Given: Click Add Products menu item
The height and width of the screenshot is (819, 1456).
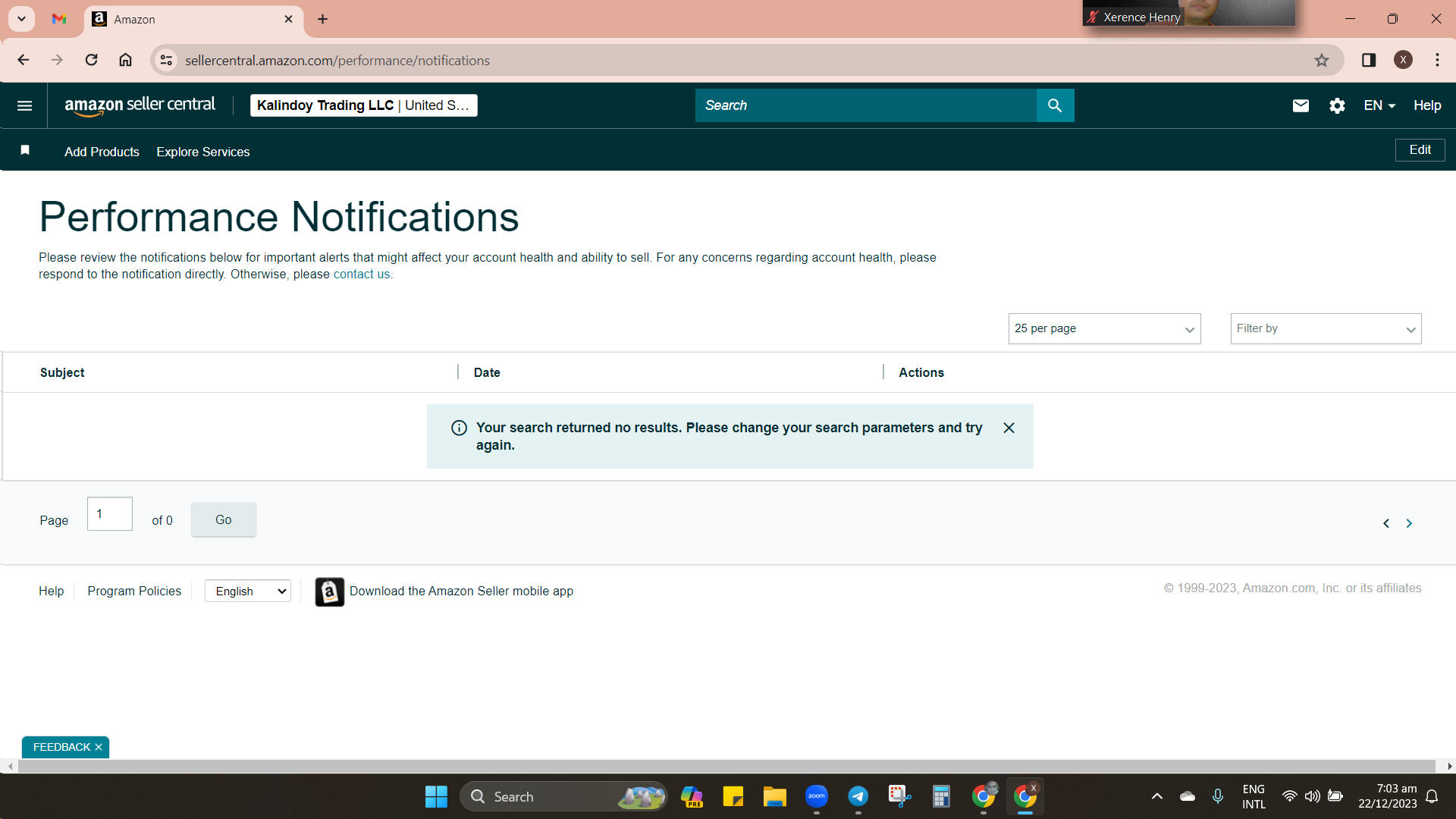Looking at the screenshot, I should click(102, 152).
